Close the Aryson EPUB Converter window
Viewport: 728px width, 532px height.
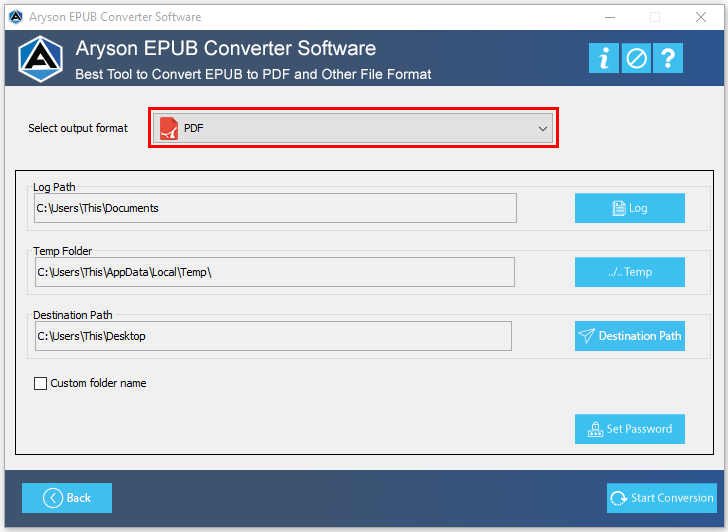point(701,17)
